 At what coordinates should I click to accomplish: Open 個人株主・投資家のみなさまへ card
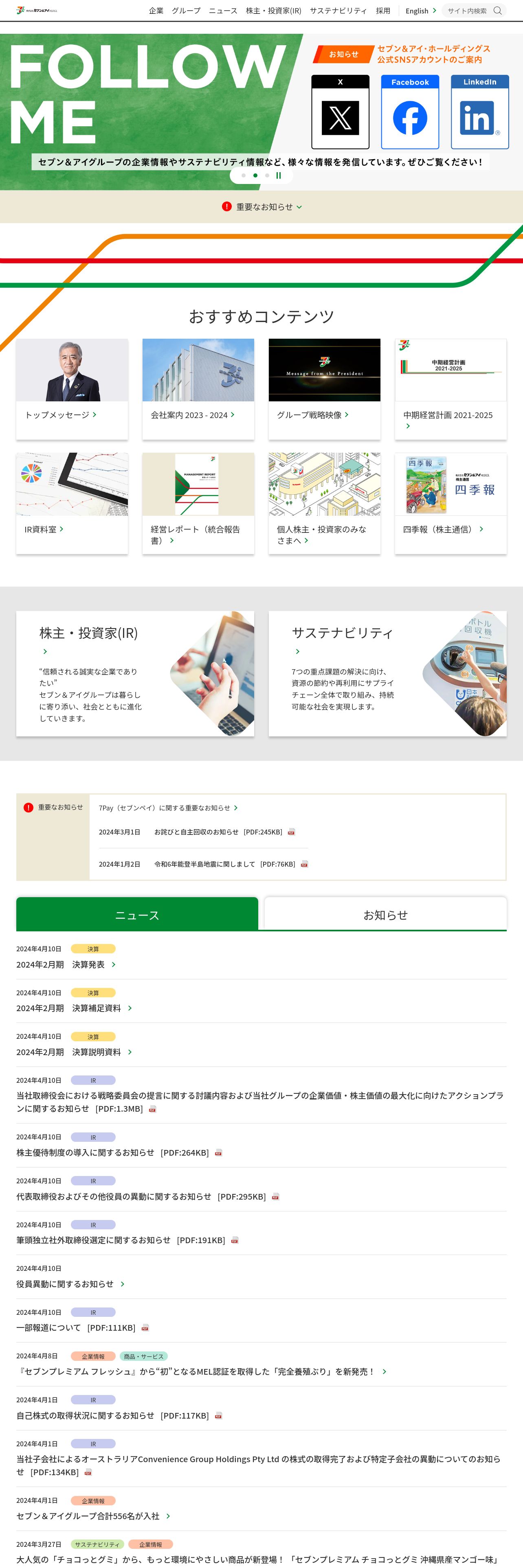325,504
